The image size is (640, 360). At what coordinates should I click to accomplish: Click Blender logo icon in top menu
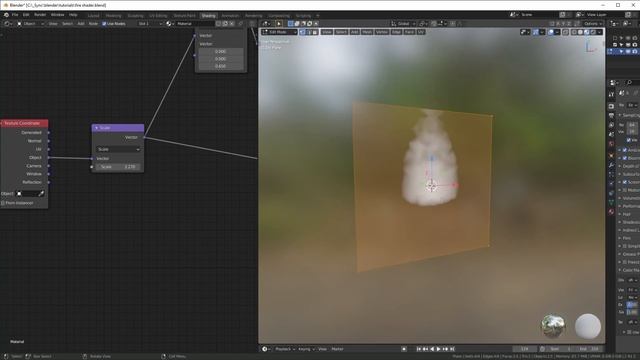6,15
